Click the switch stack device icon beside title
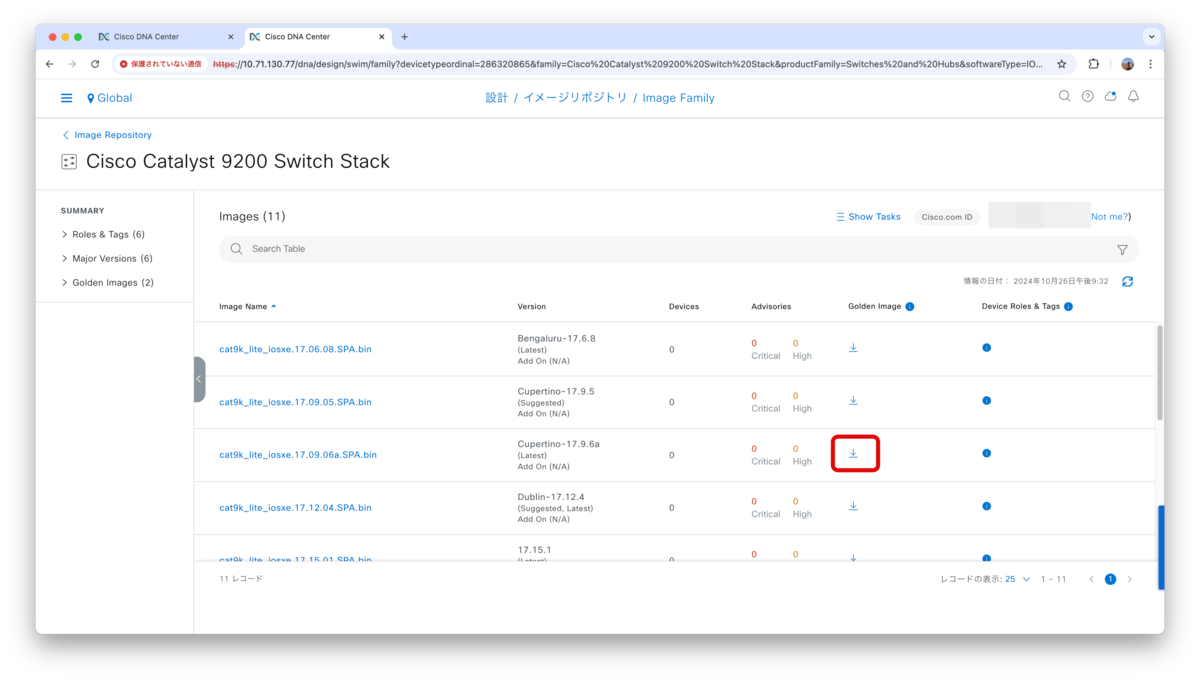The width and height of the screenshot is (1200, 681). pos(69,162)
